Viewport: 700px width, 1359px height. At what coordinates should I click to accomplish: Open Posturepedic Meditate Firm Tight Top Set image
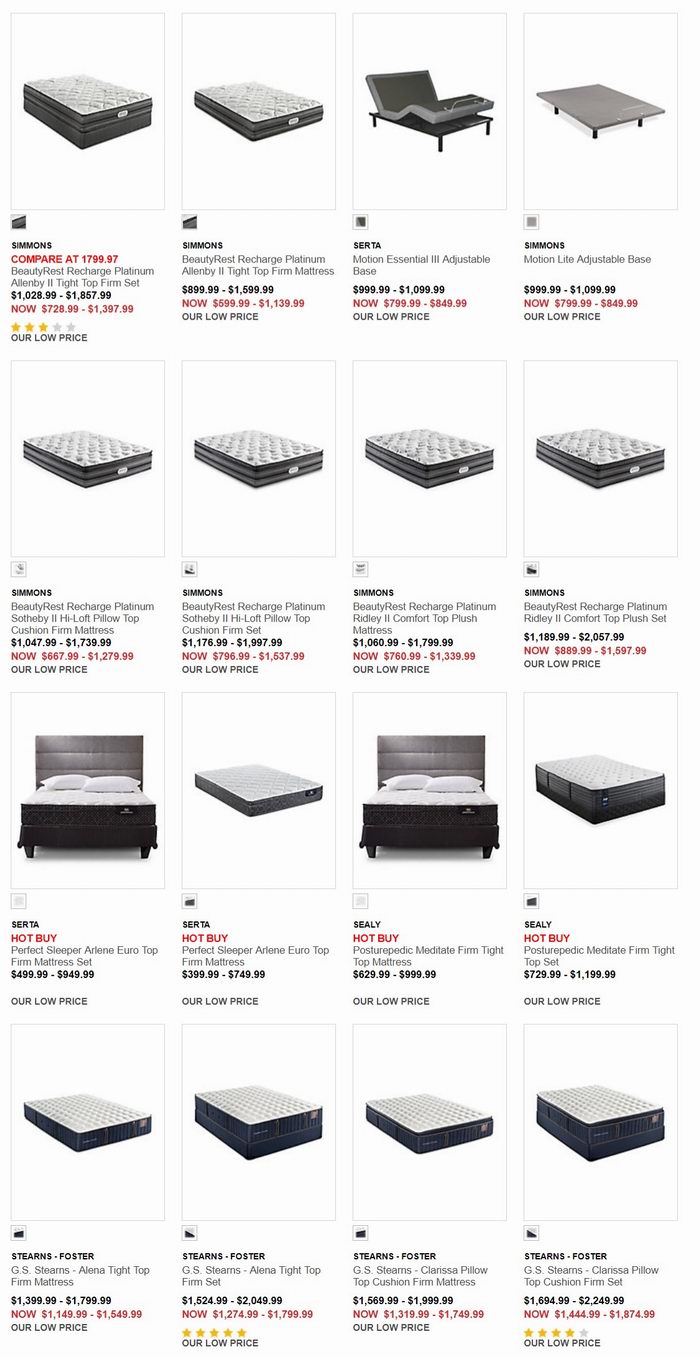(x=601, y=790)
